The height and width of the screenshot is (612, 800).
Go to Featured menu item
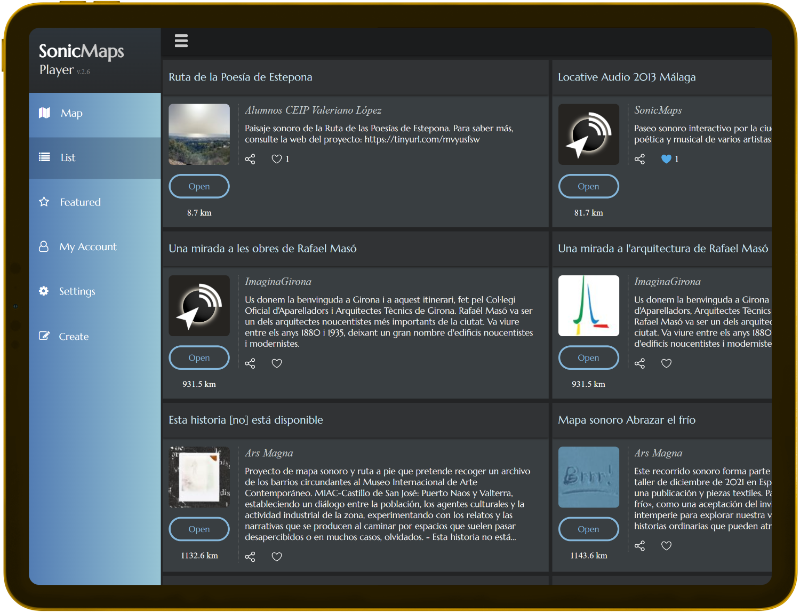(95, 202)
